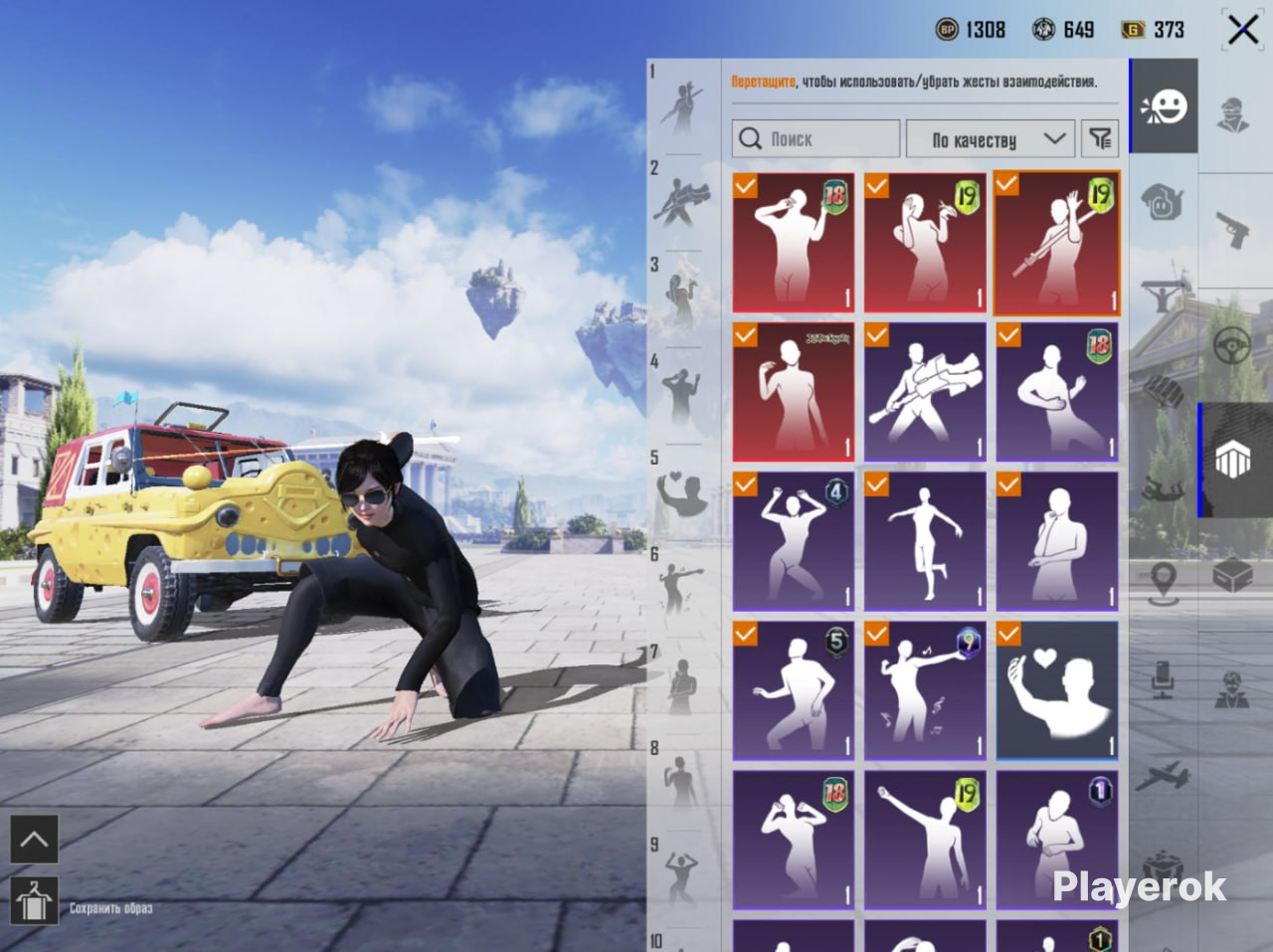The image size is (1273, 952).
Task: Switch to the soldier icon tab
Action: click(1234, 689)
